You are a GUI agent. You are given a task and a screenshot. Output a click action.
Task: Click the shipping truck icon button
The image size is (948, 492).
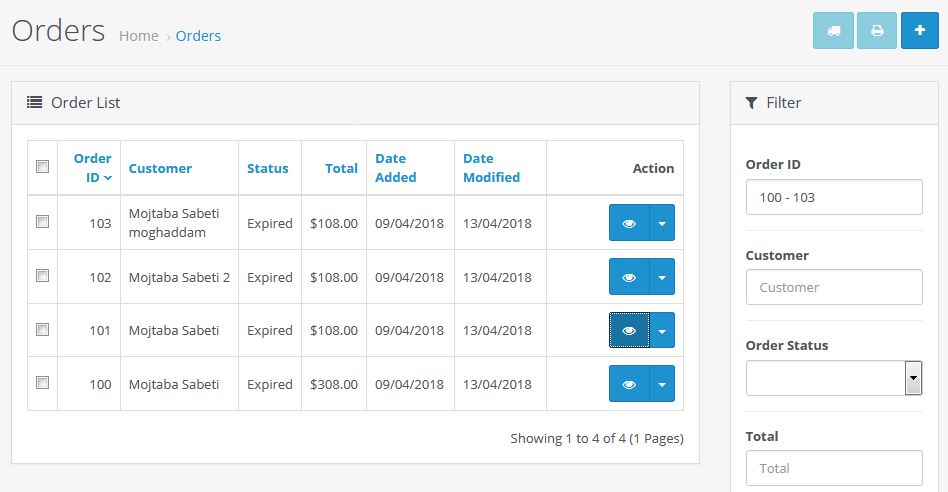click(x=834, y=31)
